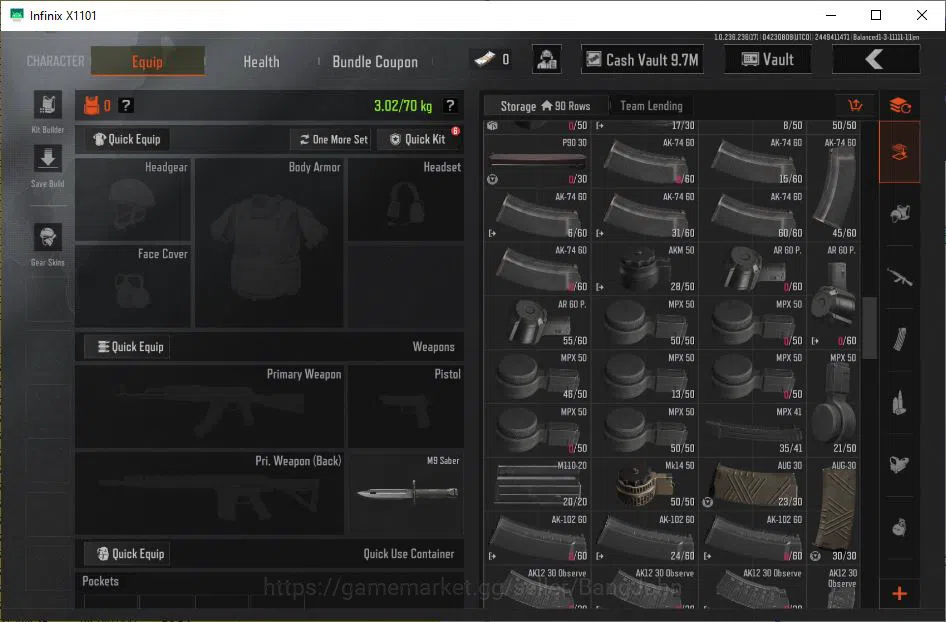The image size is (946, 622).
Task: Select the Storage 90 Rows tab
Action: tap(545, 106)
